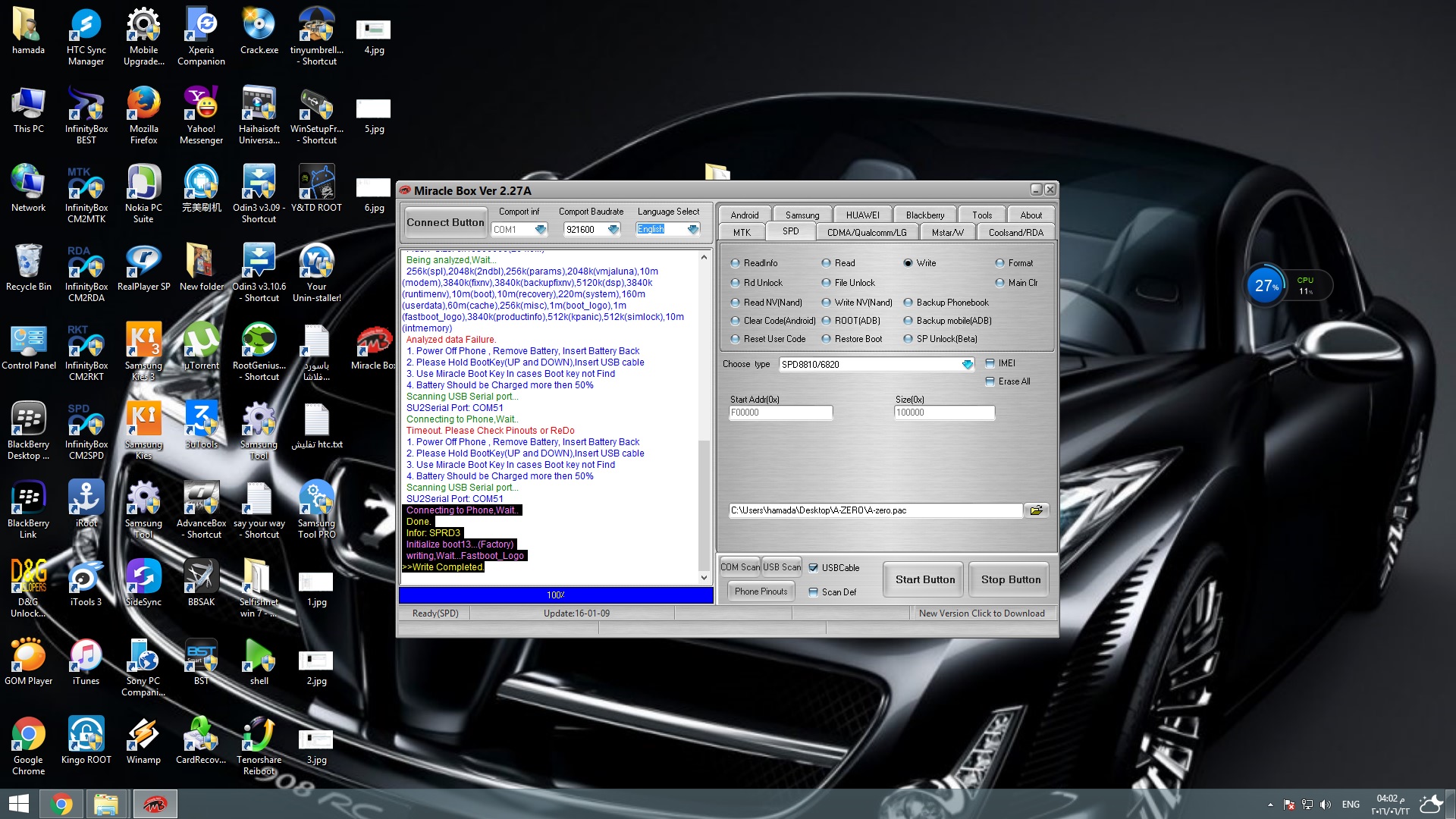
Task: Open the Miracle Box desktop shortcut
Action: [x=374, y=347]
